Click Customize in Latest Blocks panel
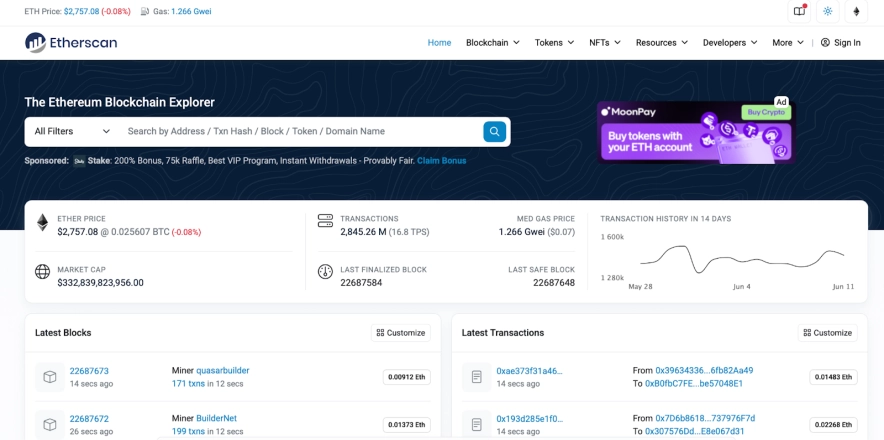 [x=400, y=333]
